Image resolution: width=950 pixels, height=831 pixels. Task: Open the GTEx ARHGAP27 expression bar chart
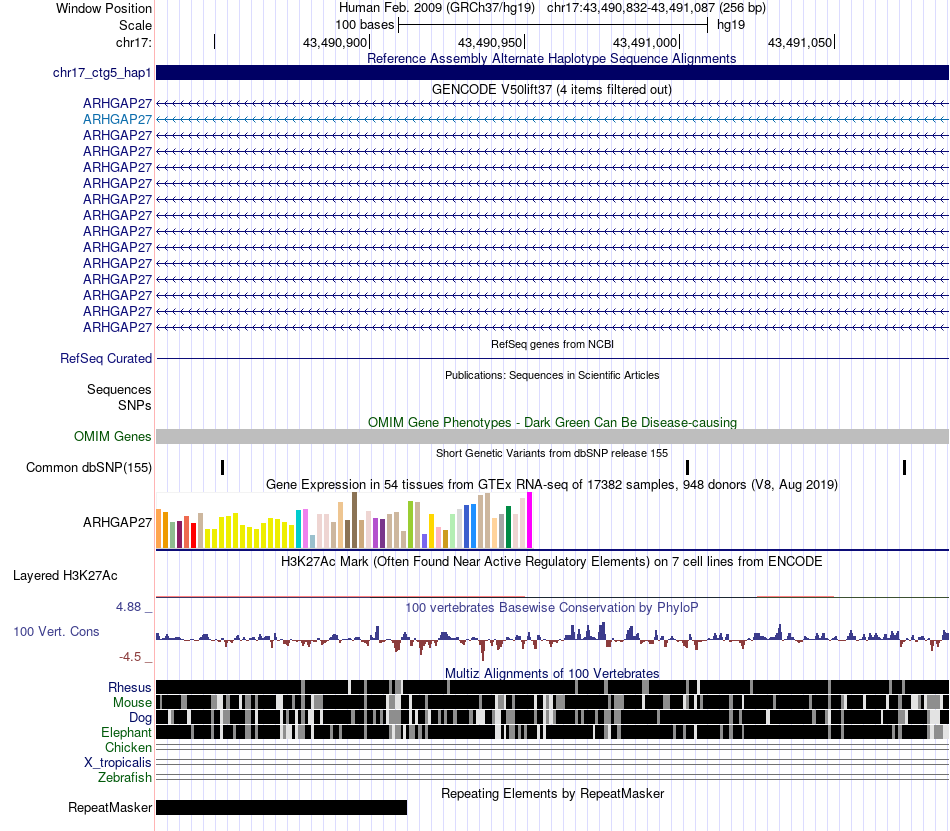point(344,520)
